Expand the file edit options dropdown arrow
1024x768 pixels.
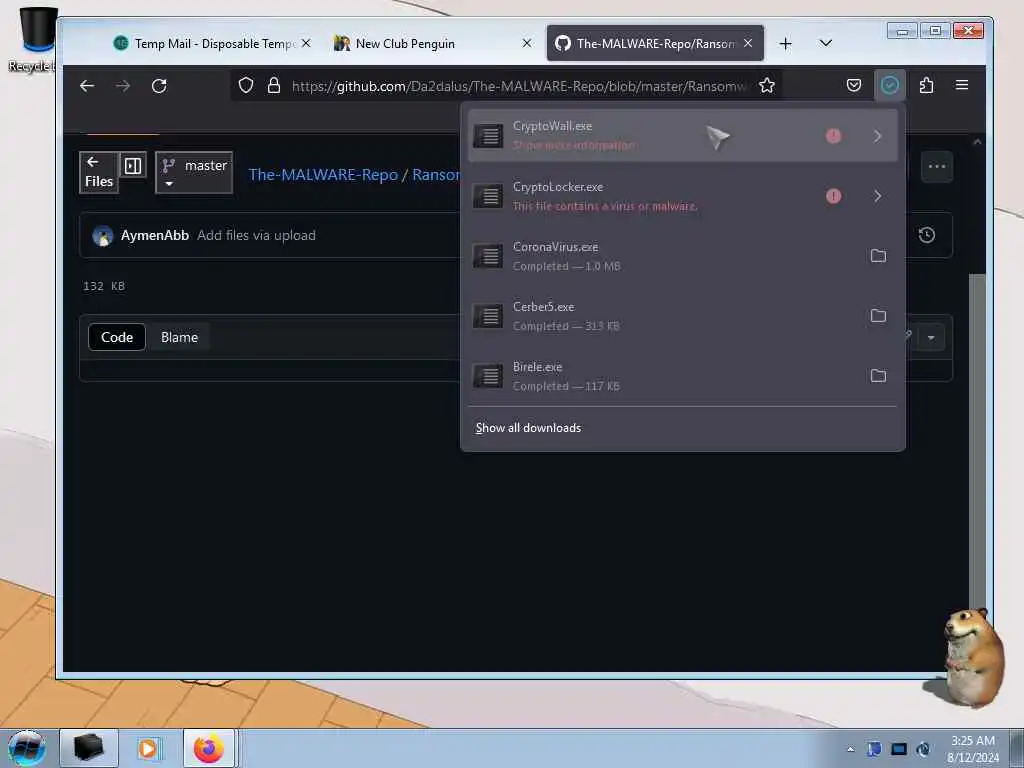tap(931, 338)
